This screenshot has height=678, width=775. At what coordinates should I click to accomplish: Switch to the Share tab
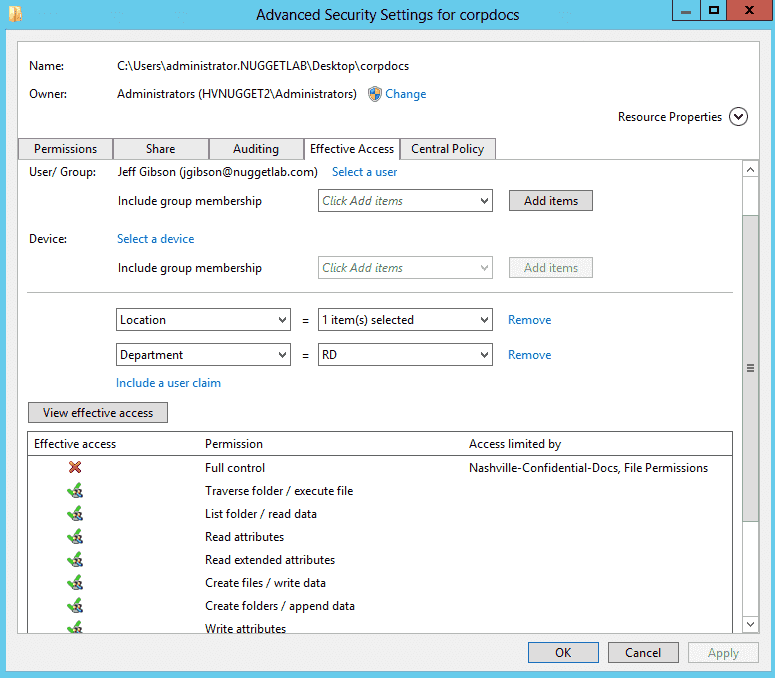click(161, 149)
